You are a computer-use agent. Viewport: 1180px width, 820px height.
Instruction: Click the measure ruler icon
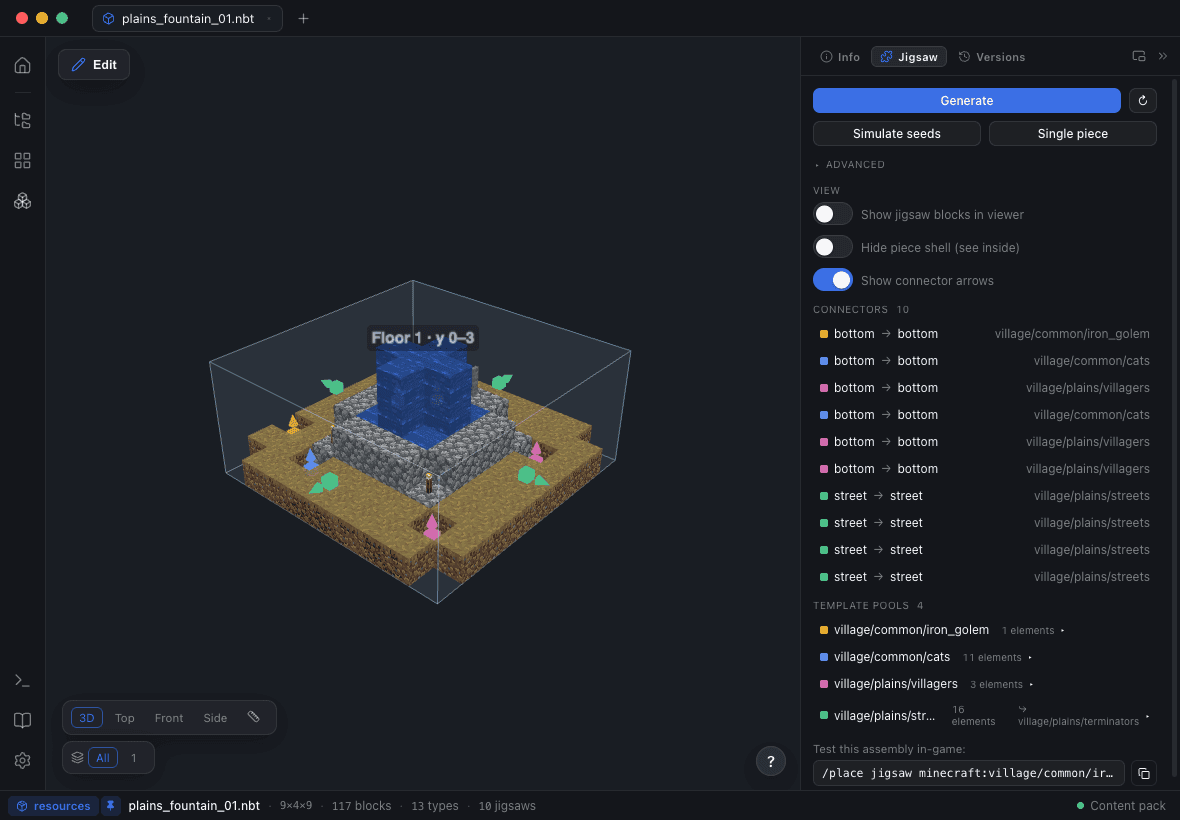(x=254, y=717)
